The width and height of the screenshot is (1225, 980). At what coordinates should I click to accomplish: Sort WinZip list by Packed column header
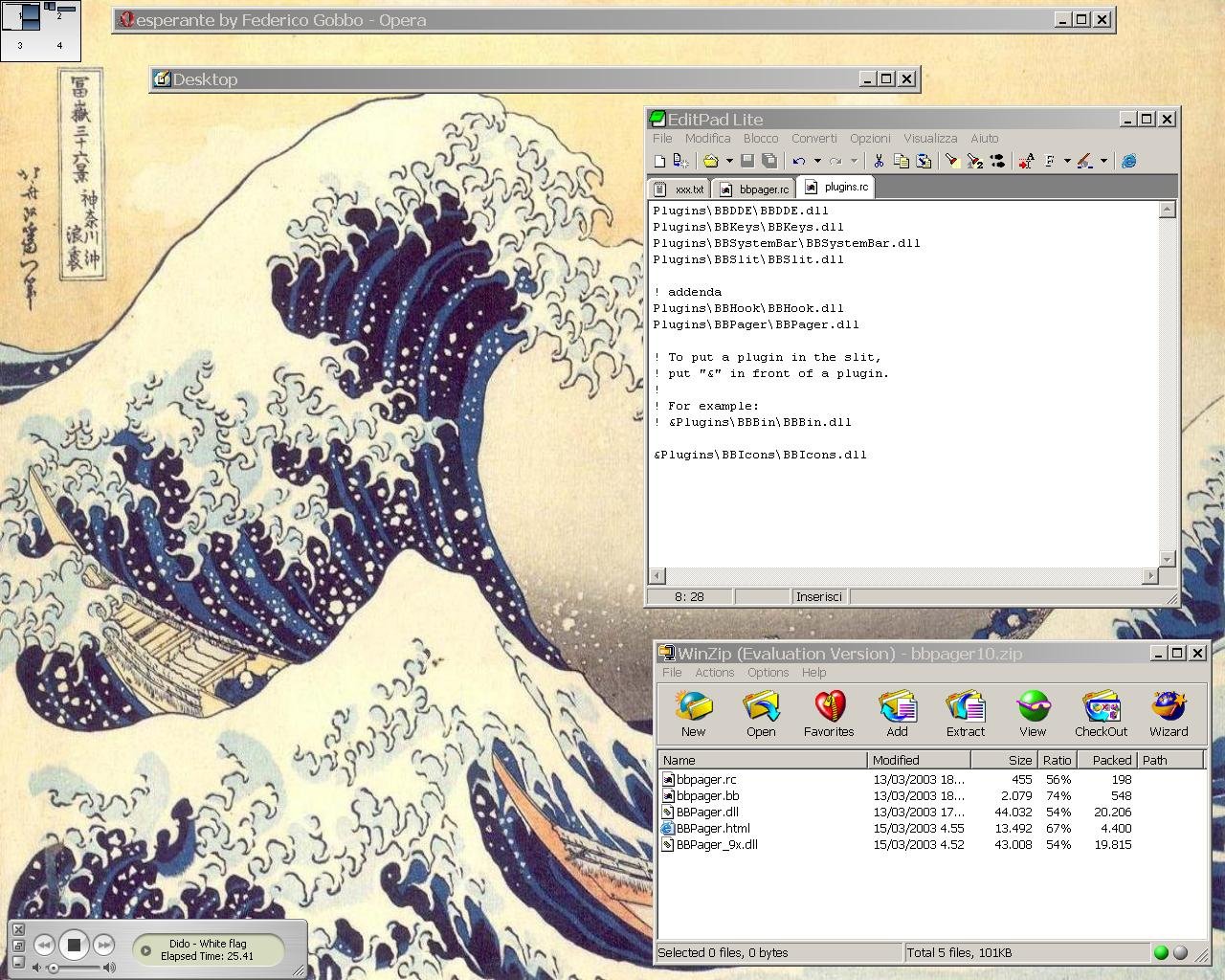point(1106,760)
